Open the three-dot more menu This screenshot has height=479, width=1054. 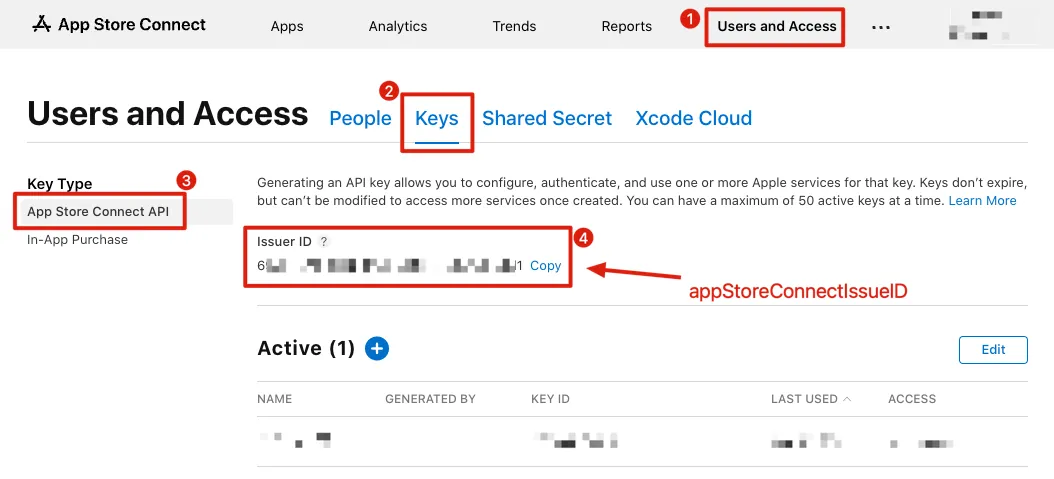(881, 27)
